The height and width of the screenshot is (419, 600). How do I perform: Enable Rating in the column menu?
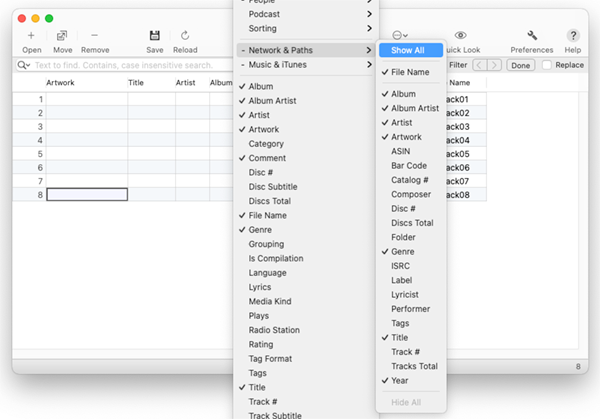tap(306, 344)
